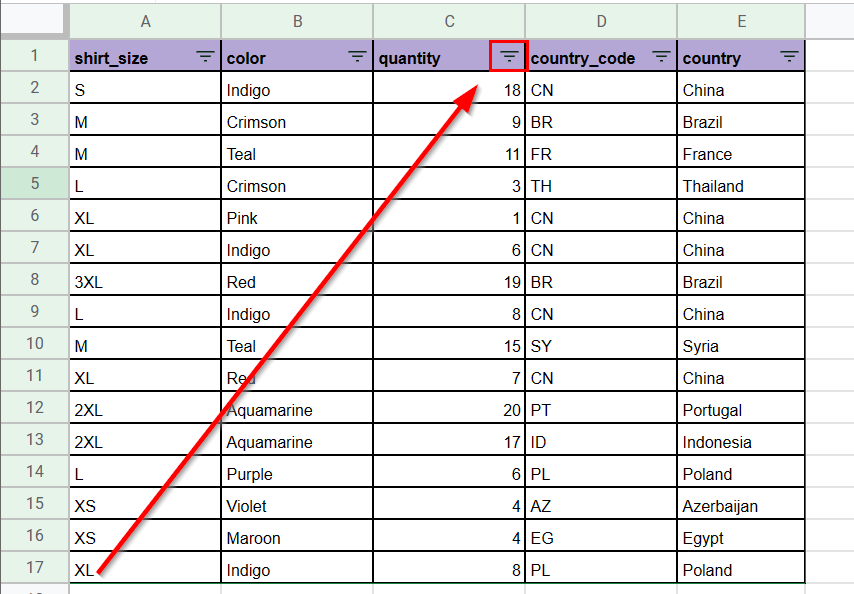Select column B header
Image resolution: width=854 pixels, height=594 pixels.
point(297,21)
